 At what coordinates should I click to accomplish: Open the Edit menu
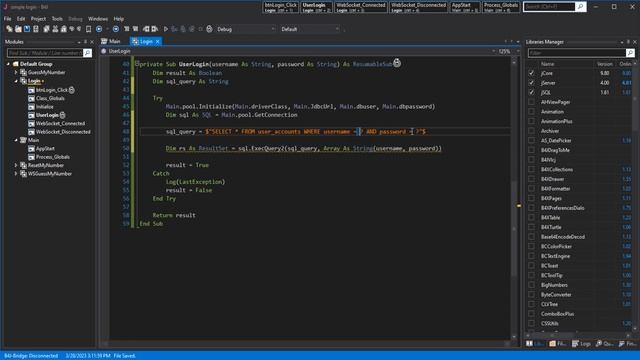point(21,19)
